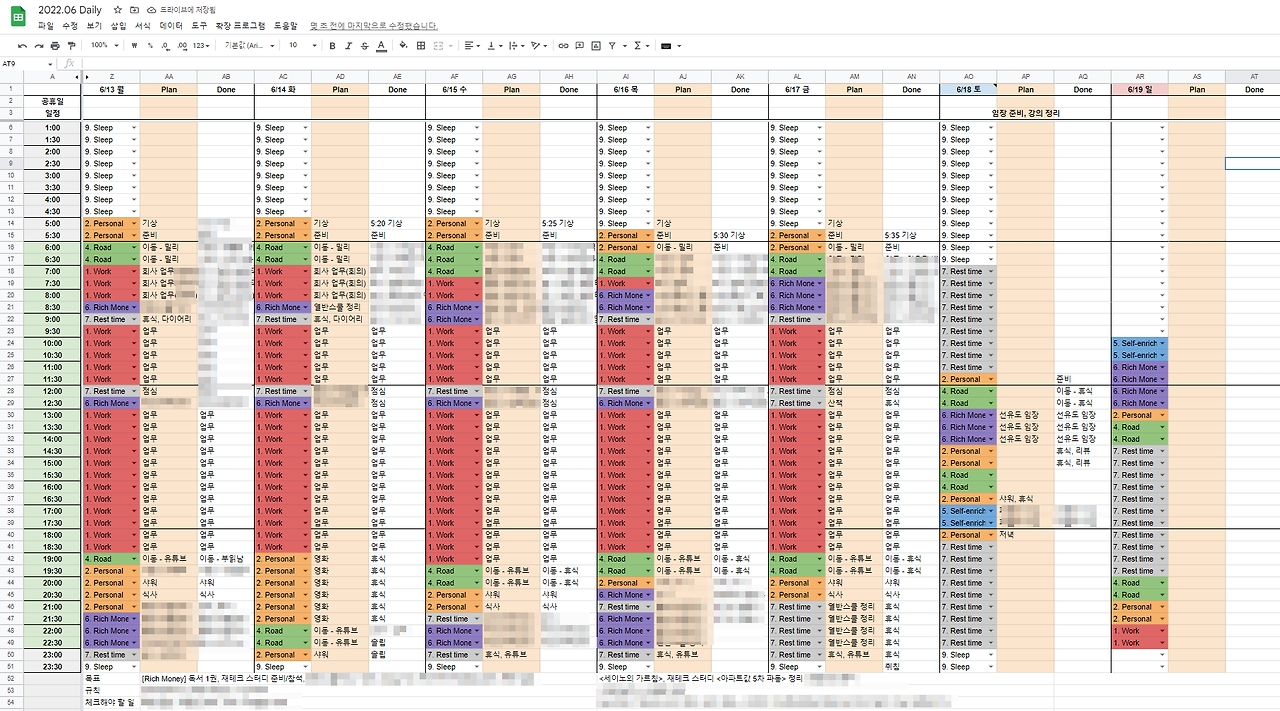The height and width of the screenshot is (711, 1280).
Task: Open horizontal align dropdown
Action: [x=473, y=45]
